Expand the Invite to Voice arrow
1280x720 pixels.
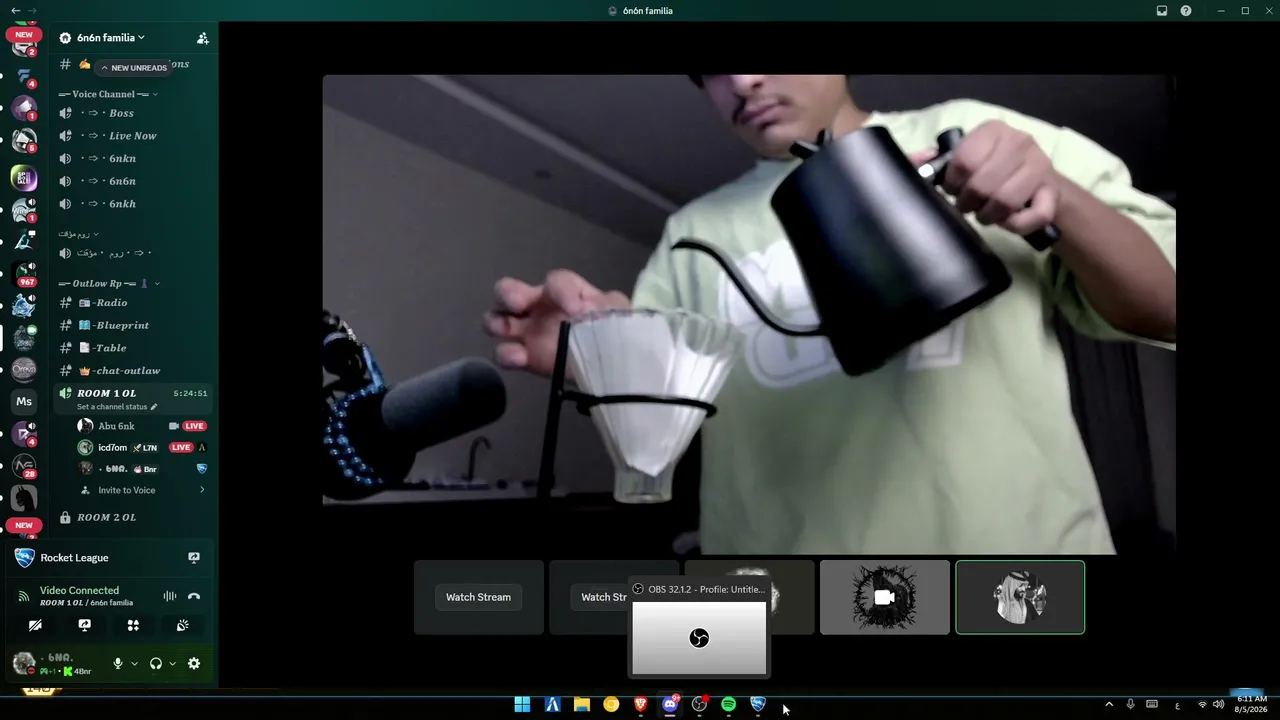[202, 490]
